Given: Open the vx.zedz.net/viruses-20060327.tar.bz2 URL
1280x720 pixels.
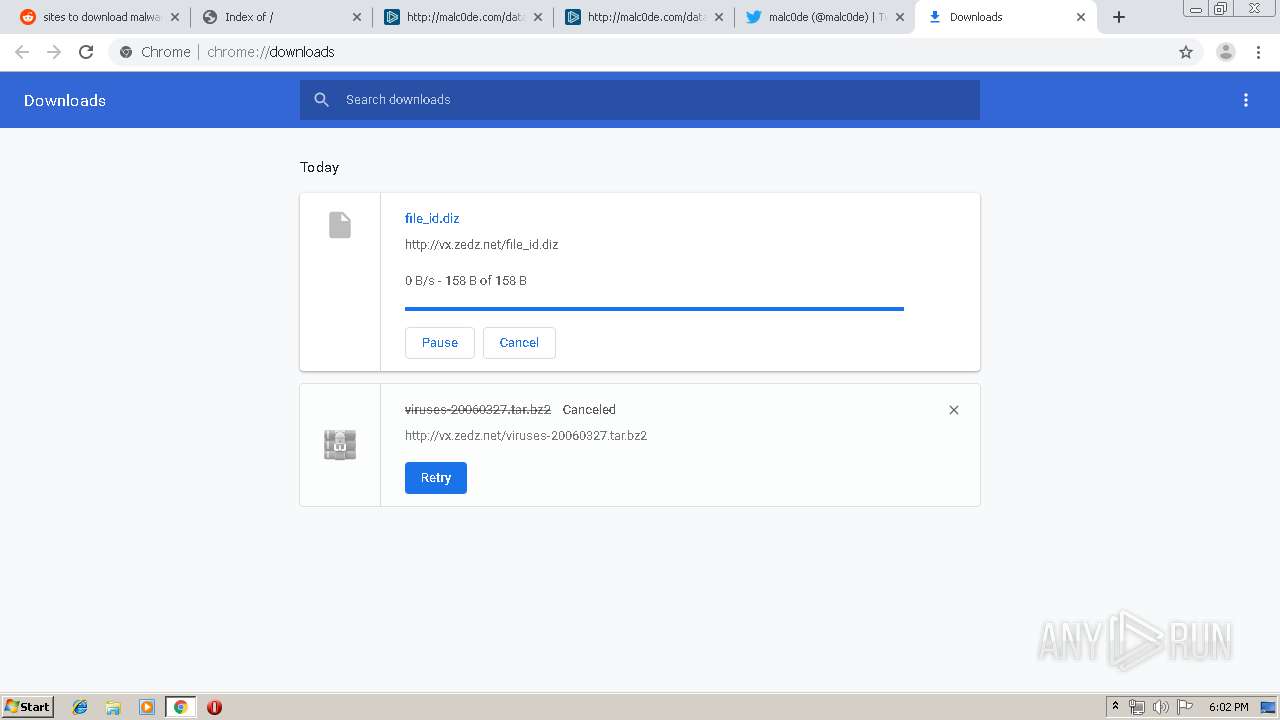Looking at the screenshot, I should [x=526, y=436].
